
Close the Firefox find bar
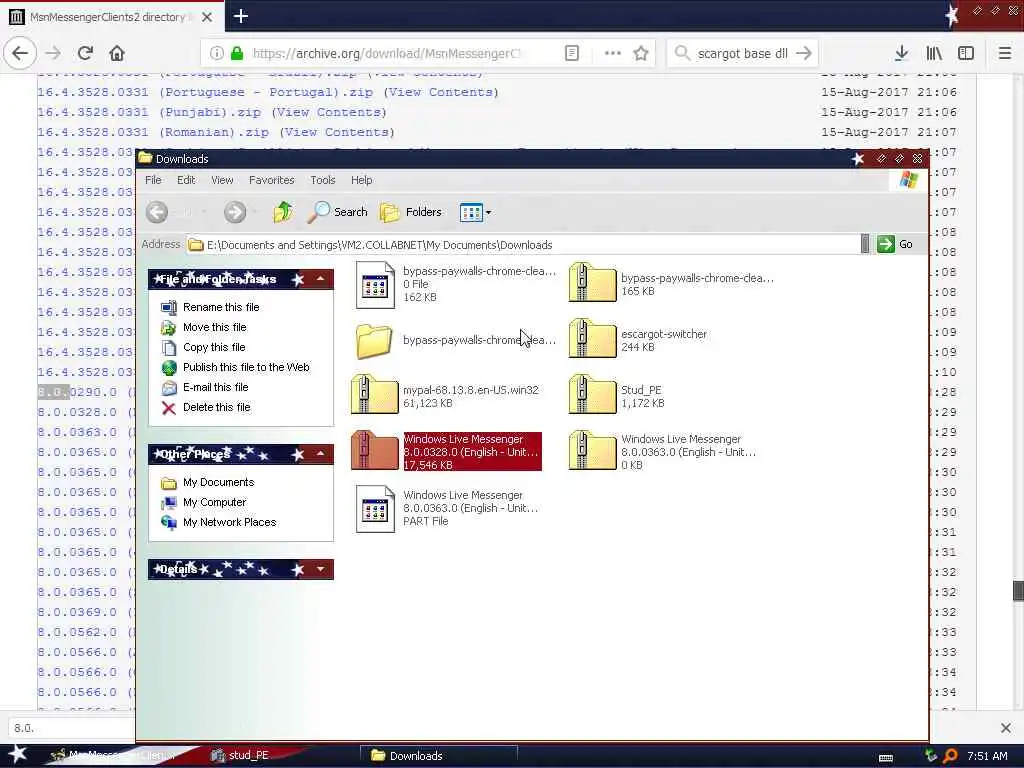(1005, 728)
